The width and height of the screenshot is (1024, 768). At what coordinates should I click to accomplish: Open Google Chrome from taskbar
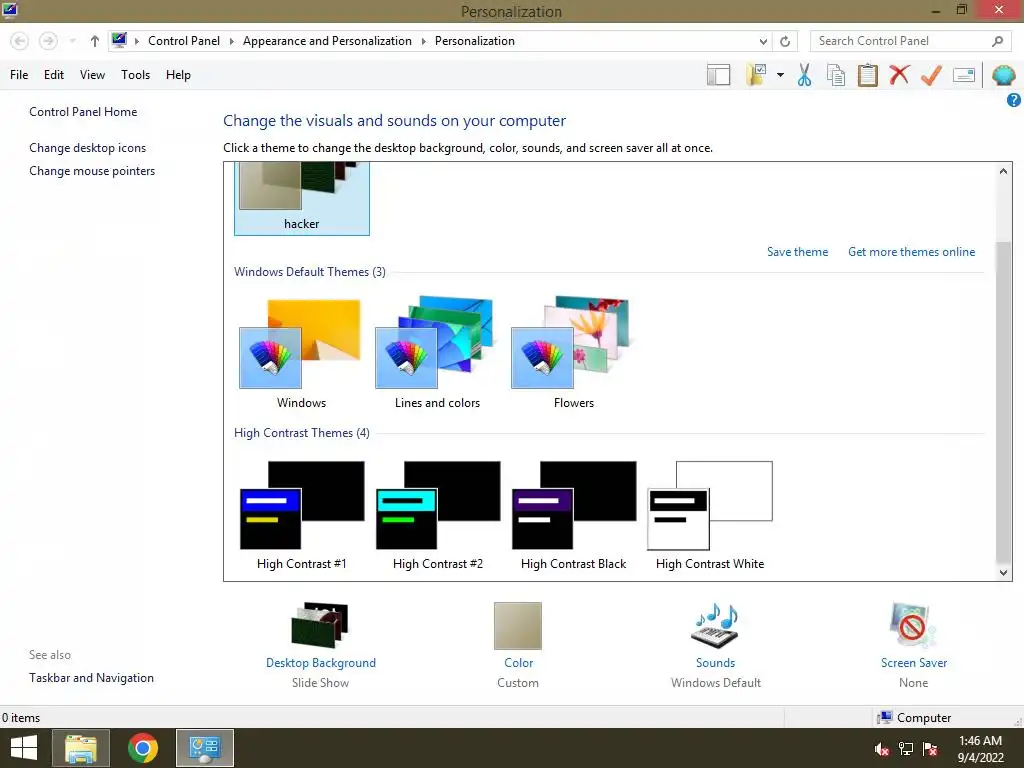[x=142, y=748]
